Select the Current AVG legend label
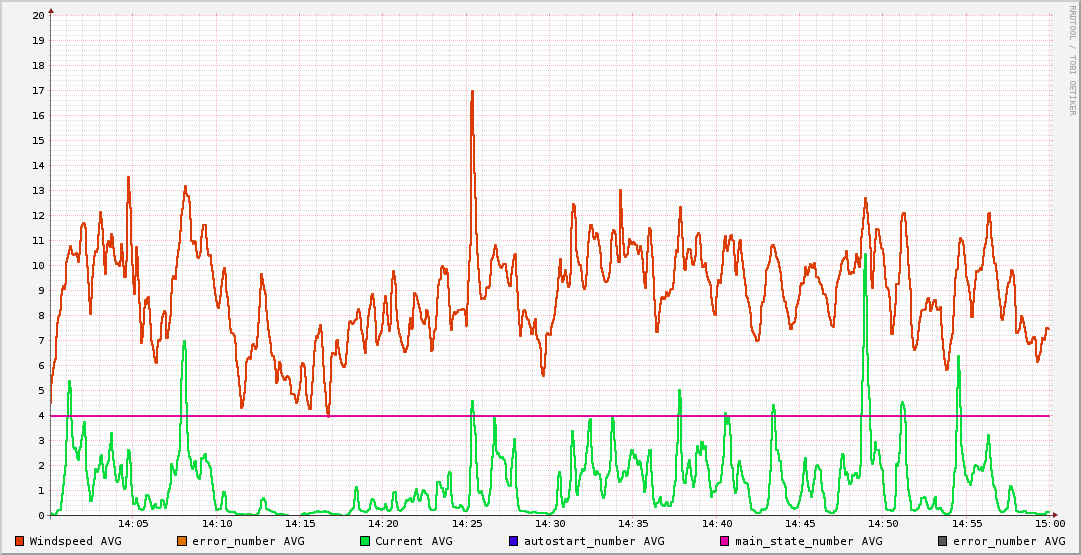This screenshot has width=1081, height=555. pos(413,541)
